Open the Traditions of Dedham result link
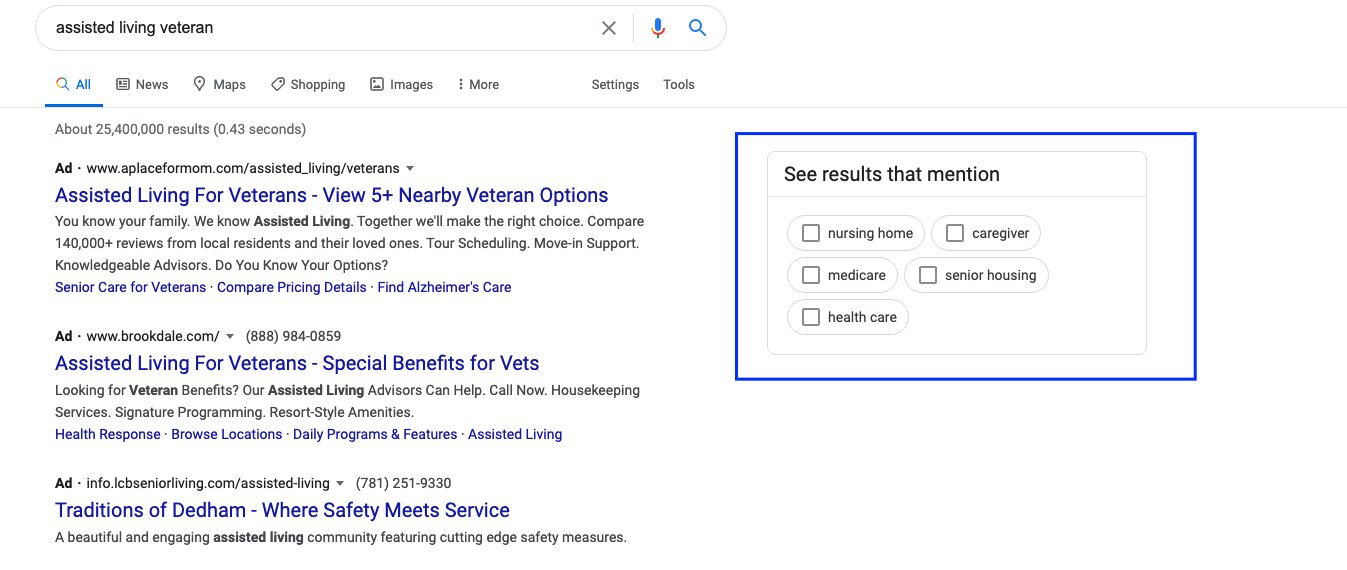 (x=282, y=510)
